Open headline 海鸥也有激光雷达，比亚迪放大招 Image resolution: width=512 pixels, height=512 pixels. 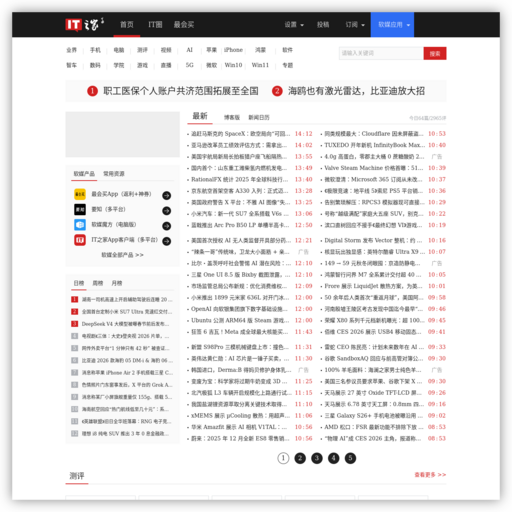point(356,91)
